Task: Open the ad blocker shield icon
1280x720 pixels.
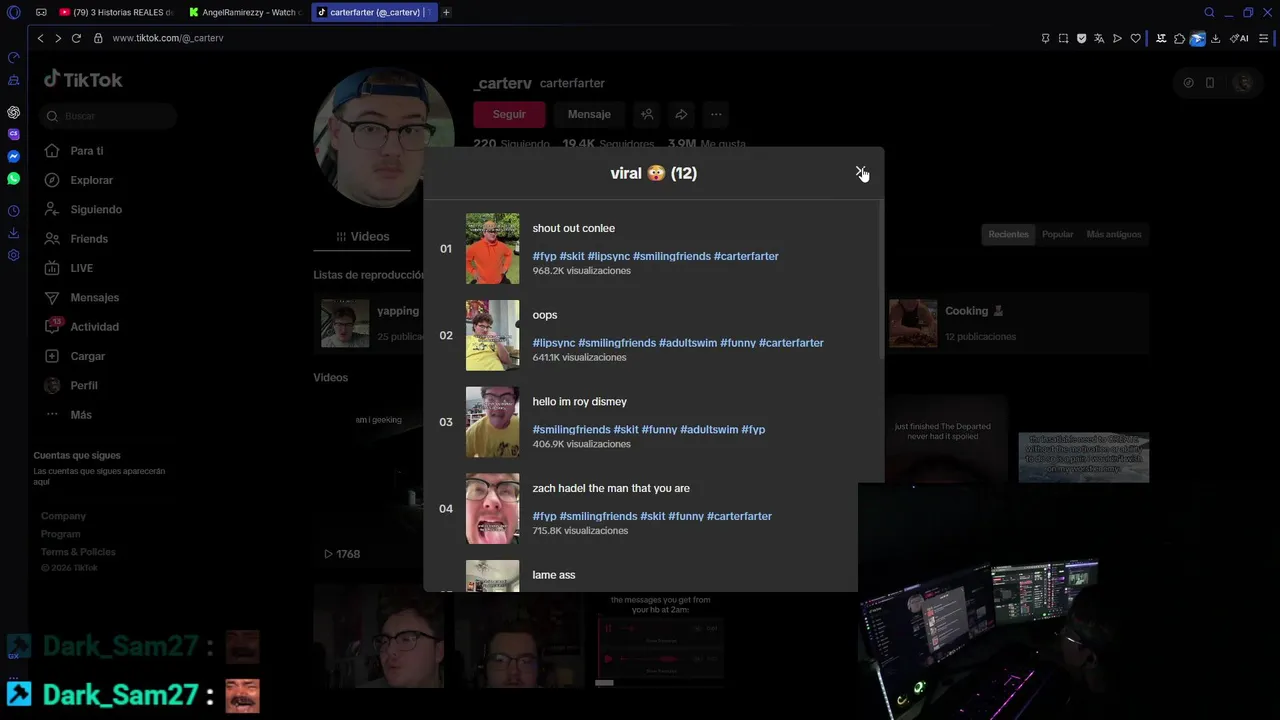Action: 1081,38
